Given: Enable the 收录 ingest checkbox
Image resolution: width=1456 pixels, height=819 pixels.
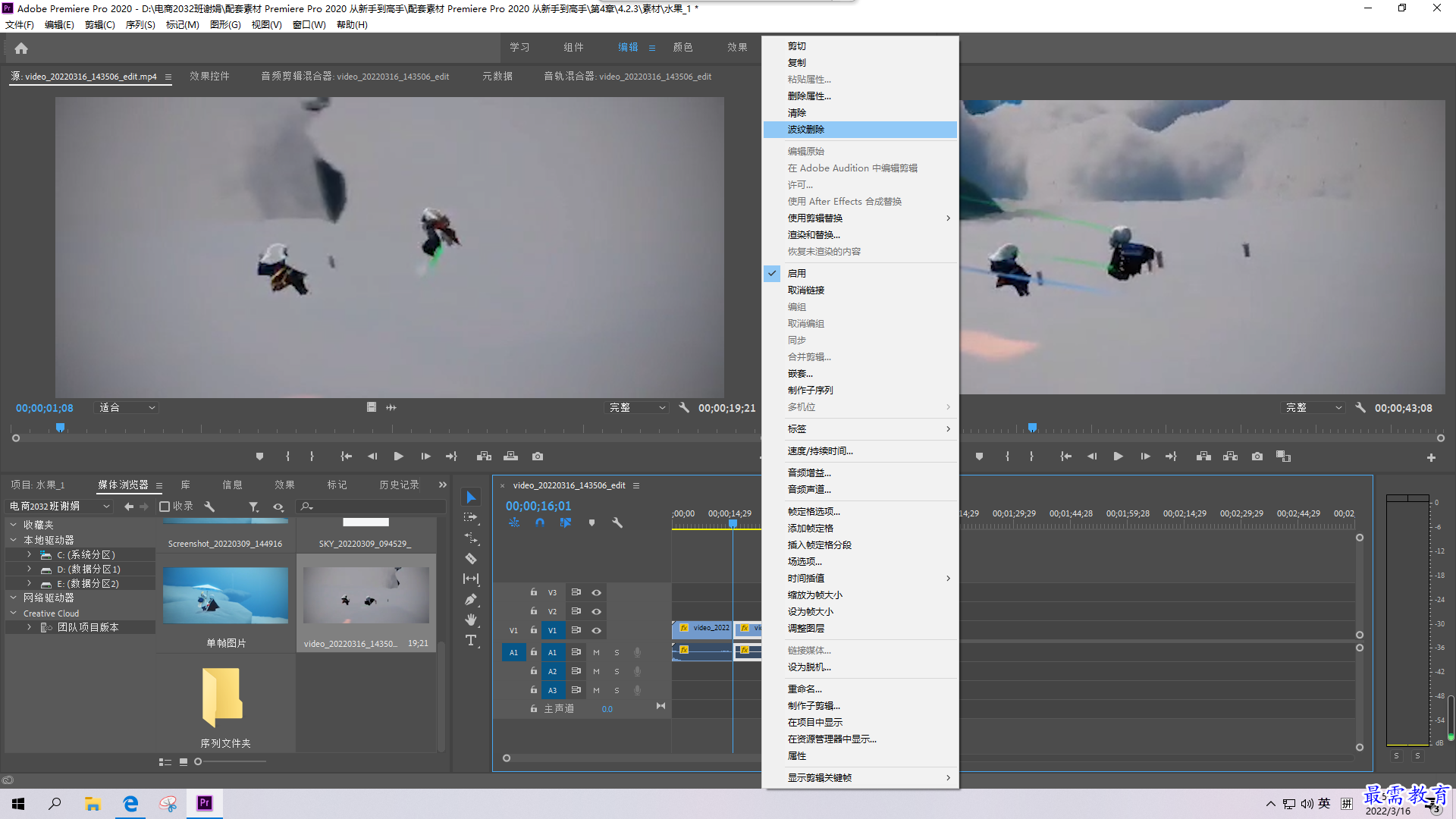Looking at the screenshot, I should click(x=165, y=507).
